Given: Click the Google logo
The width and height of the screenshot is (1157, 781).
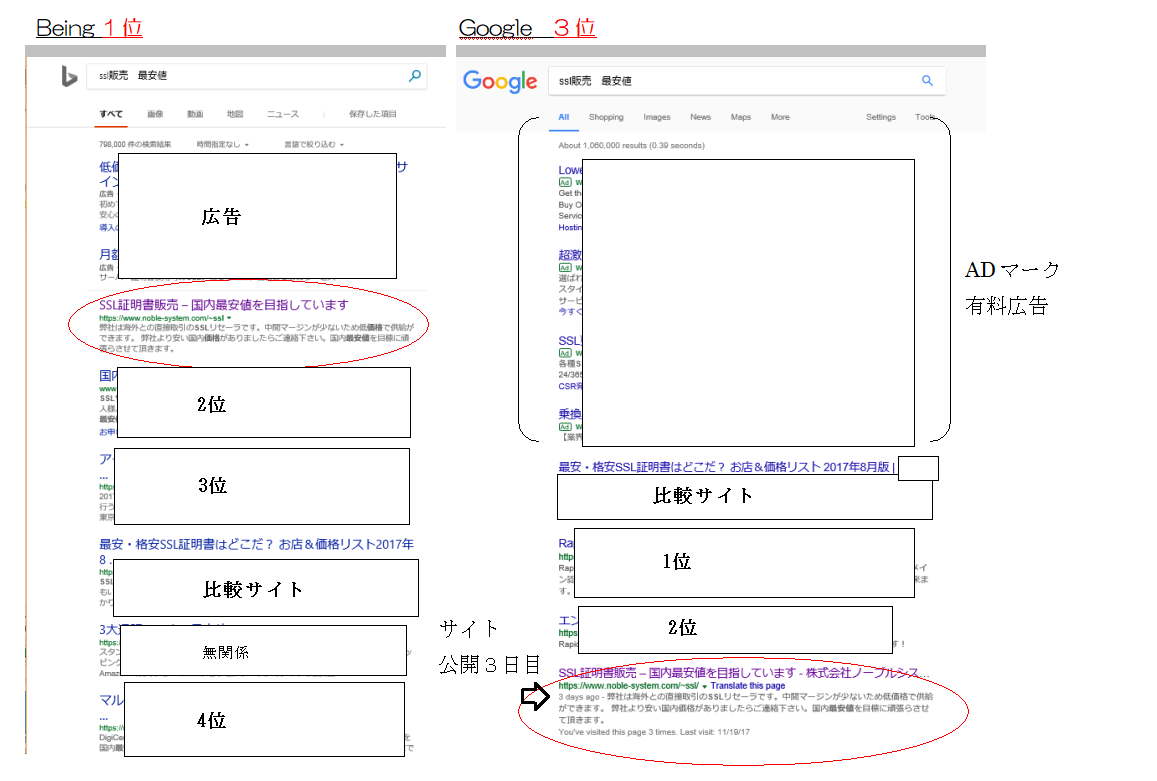Looking at the screenshot, I should (500, 82).
